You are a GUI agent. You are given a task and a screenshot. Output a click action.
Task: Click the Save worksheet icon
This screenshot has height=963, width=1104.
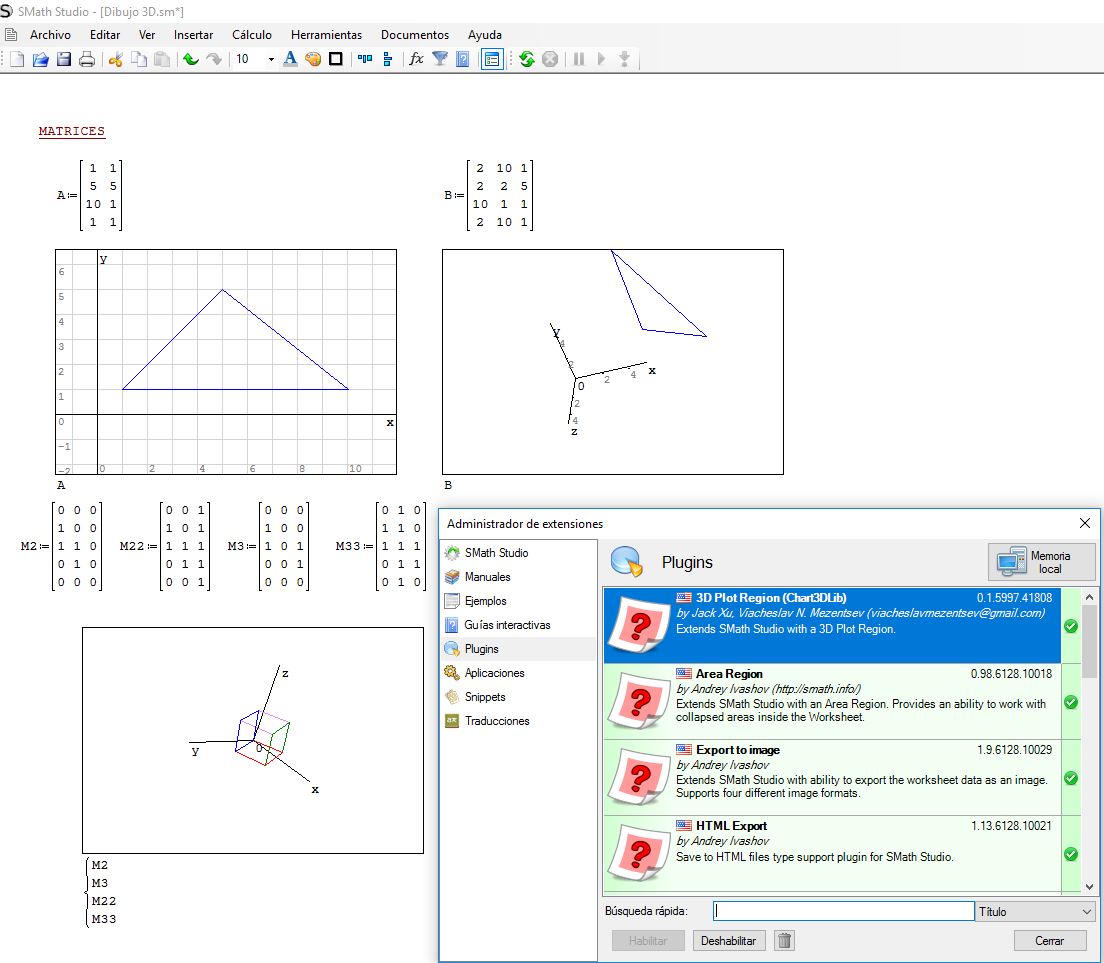64,60
